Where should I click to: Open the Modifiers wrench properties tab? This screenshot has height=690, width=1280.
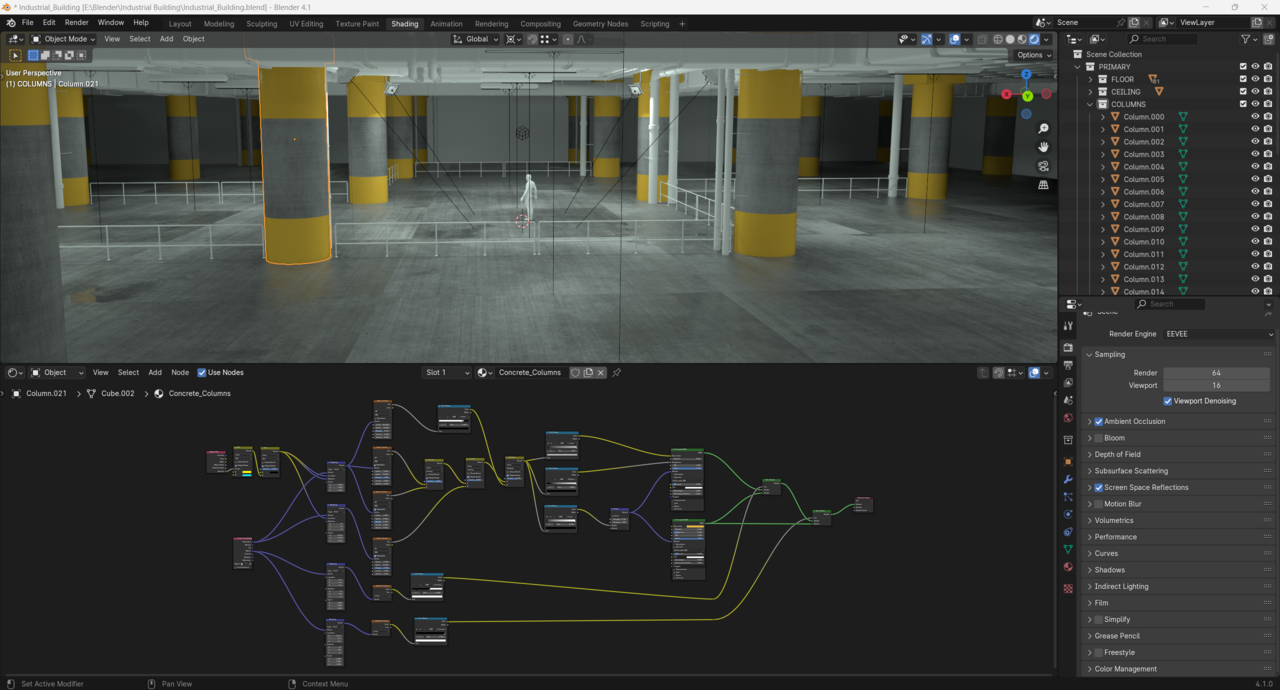(1068, 480)
